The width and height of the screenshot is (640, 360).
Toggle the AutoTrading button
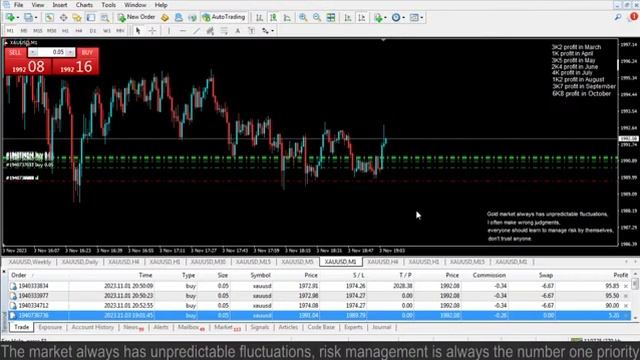tap(224, 17)
